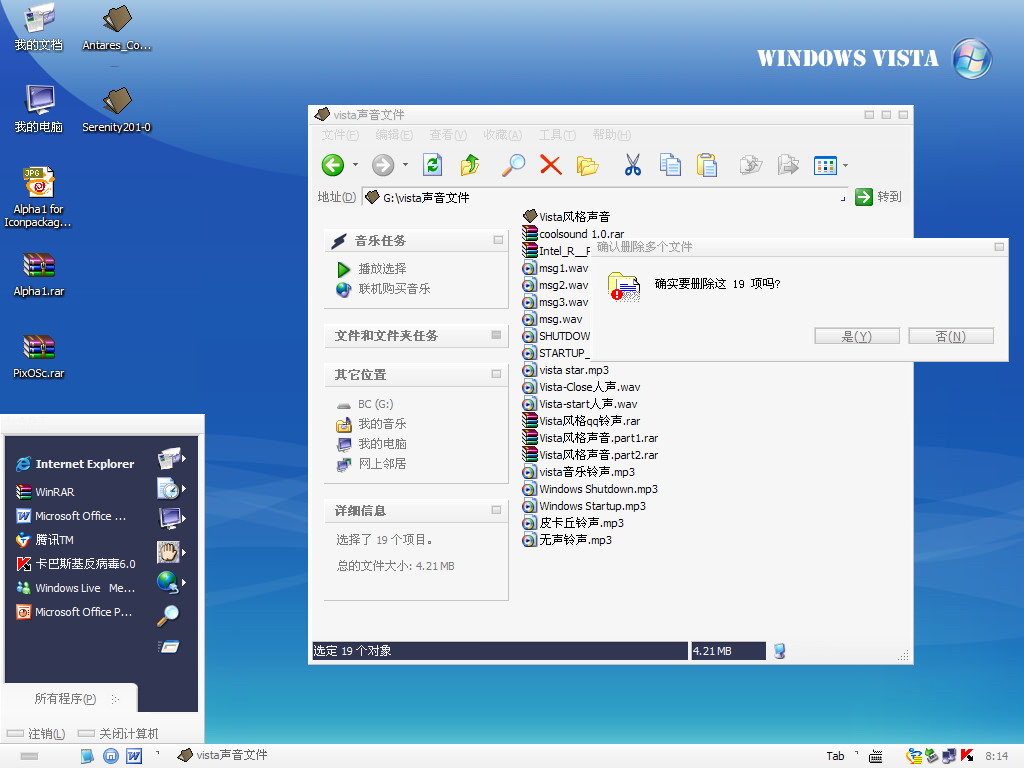This screenshot has width=1024, height=768.
Task: Select 无声铃声.mp3 file
Action: [568, 539]
